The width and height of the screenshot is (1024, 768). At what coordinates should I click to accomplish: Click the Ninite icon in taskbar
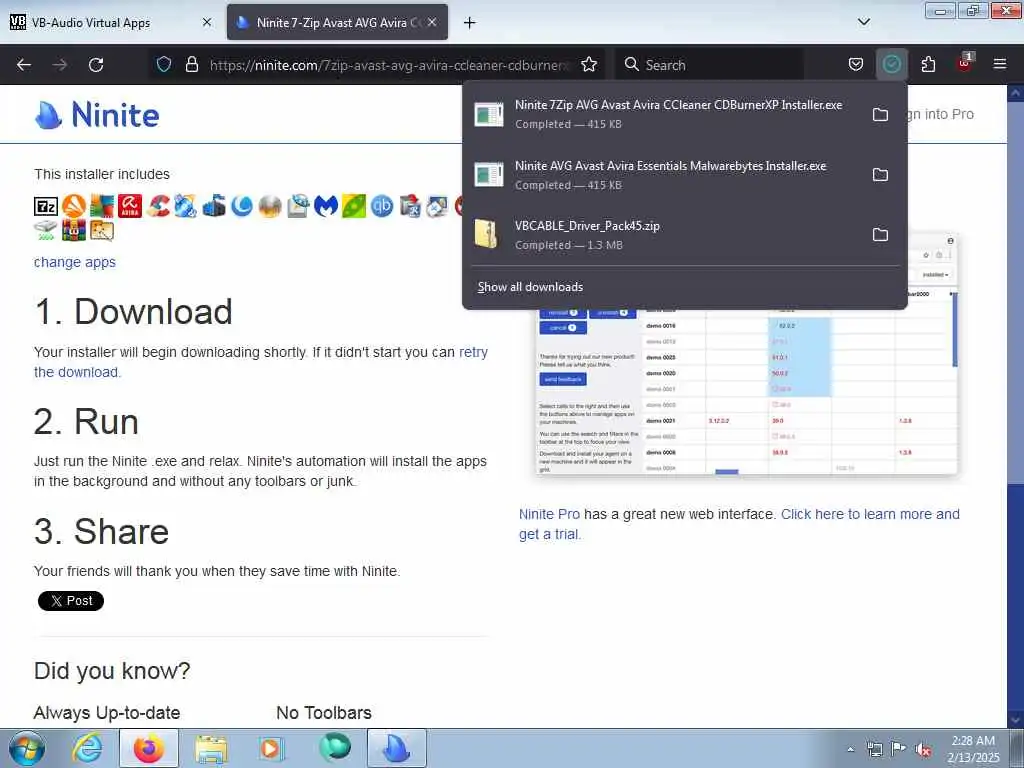coord(397,748)
